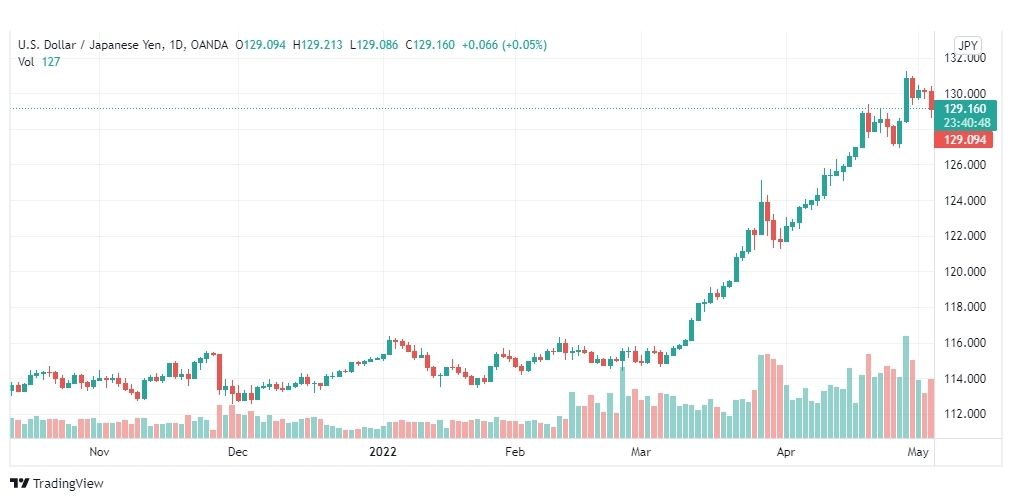Click the May label on the time axis
Screen dimensions: 1012x501
pos(918,452)
